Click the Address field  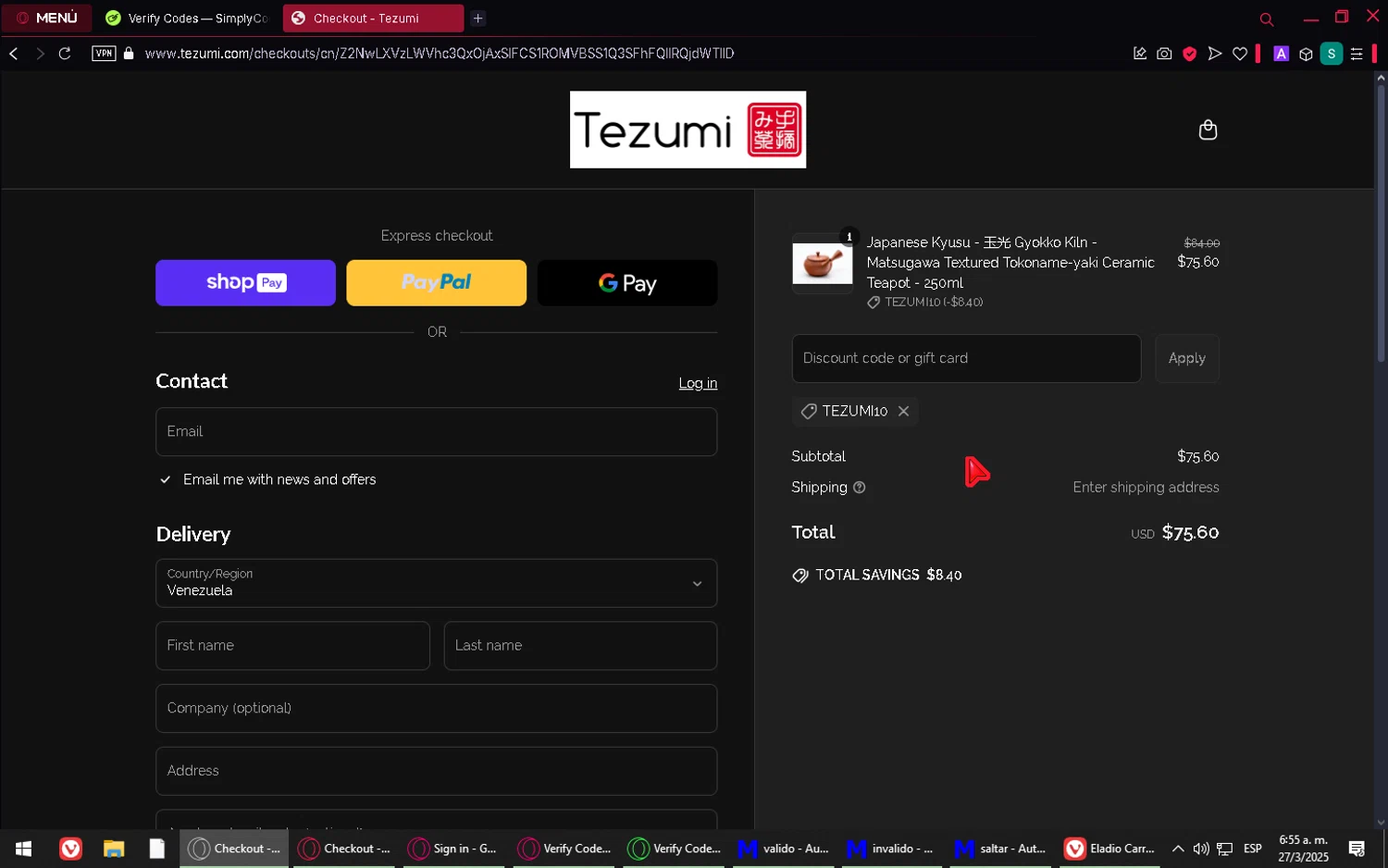tap(436, 771)
